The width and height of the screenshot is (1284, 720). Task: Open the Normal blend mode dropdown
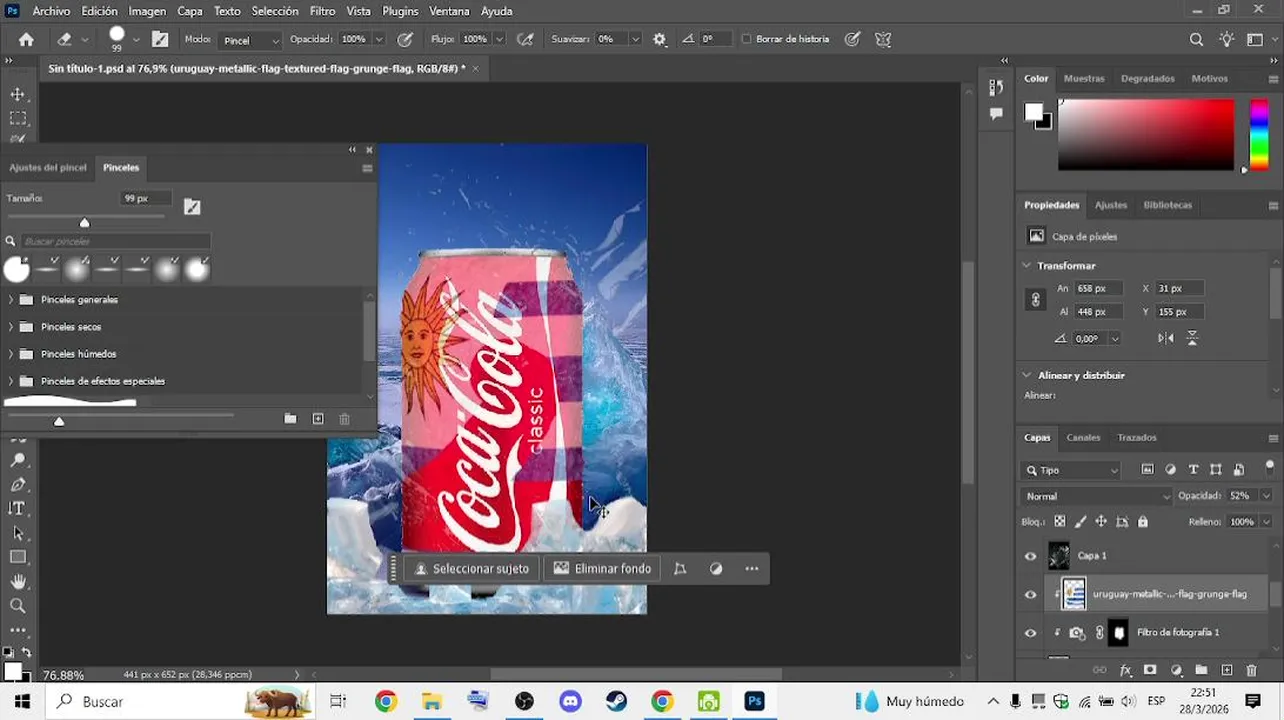coord(1097,496)
